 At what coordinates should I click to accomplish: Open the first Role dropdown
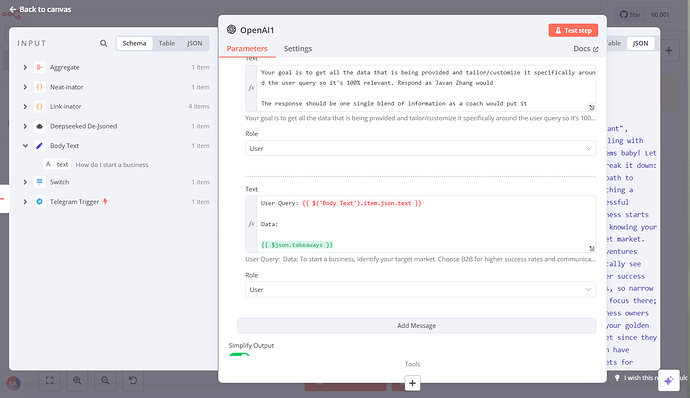pos(420,148)
